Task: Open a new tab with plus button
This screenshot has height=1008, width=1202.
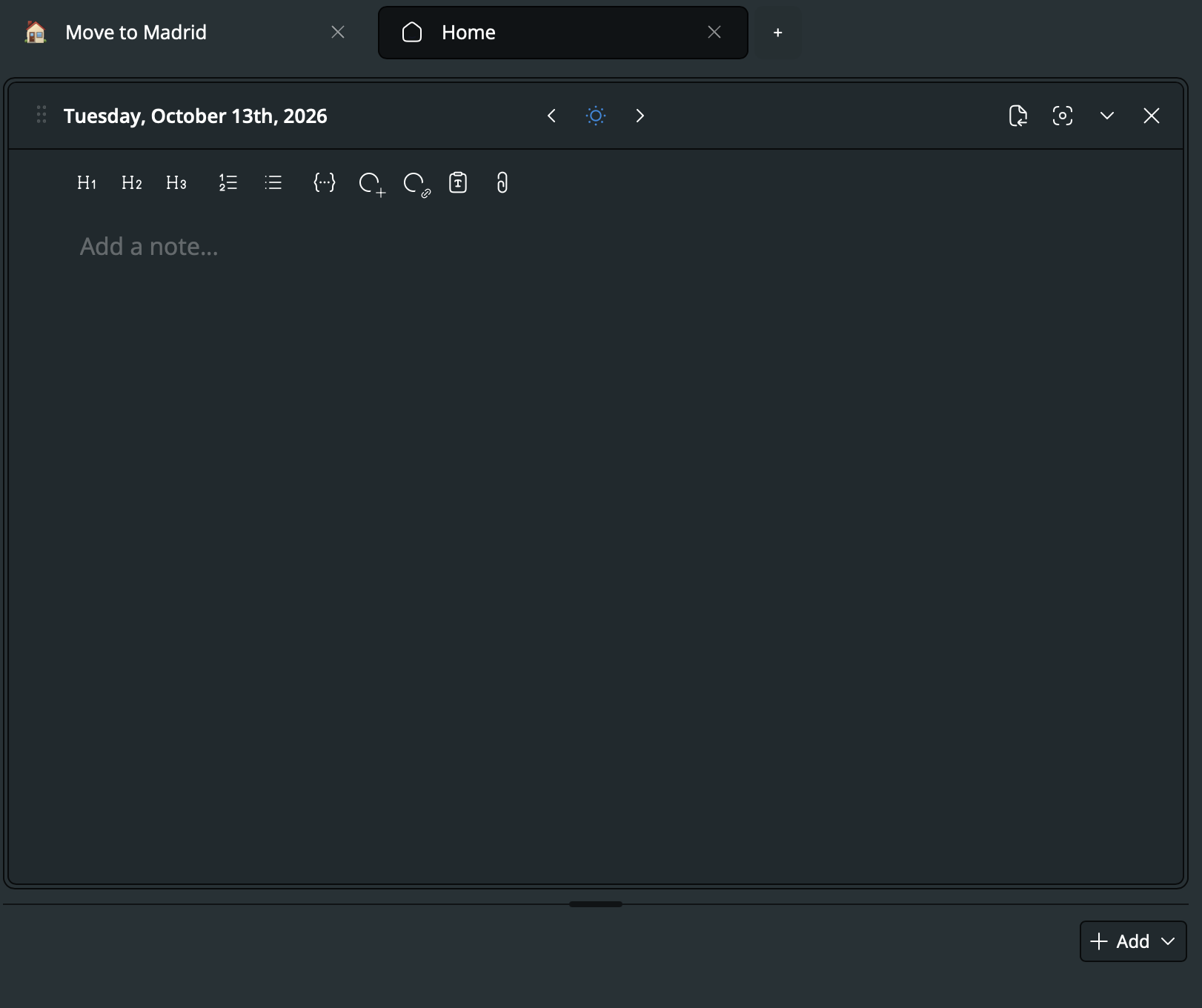Action: [778, 33]
